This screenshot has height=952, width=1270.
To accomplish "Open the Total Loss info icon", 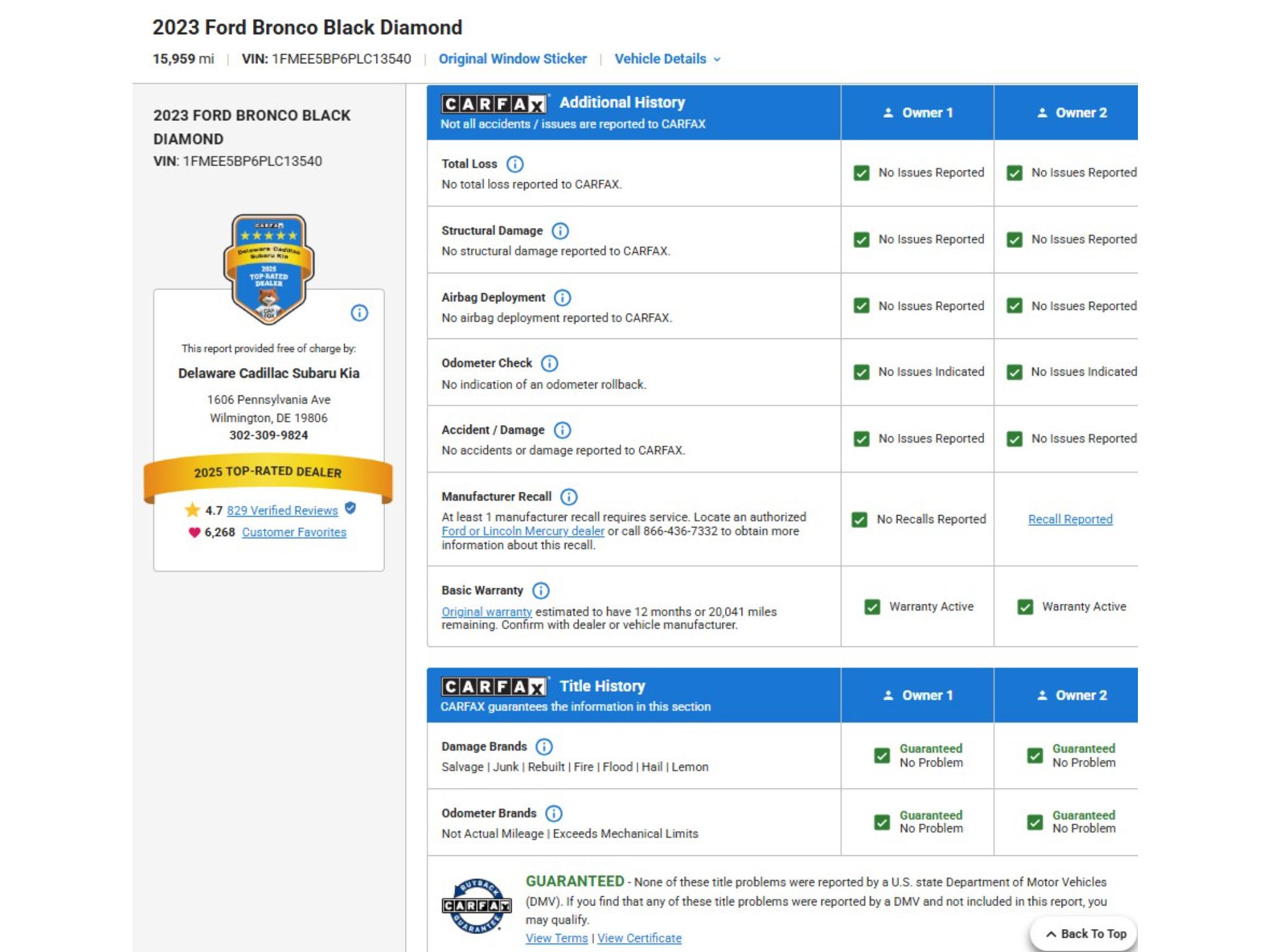I will [515, 164].
